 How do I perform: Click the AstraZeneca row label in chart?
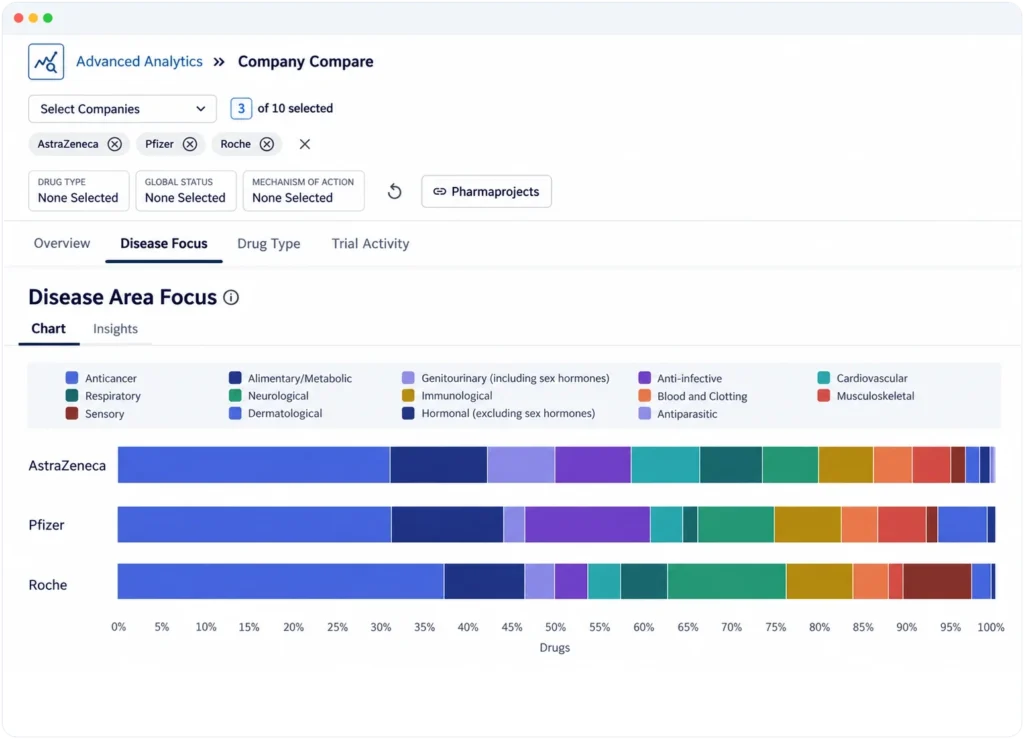pyautogui.click(x=67, y=465)
